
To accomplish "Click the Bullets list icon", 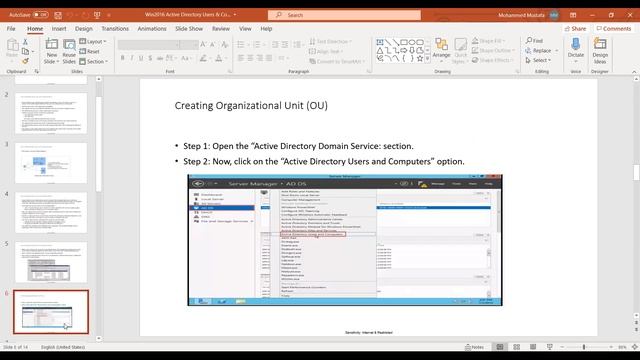I will coord(242,44).
